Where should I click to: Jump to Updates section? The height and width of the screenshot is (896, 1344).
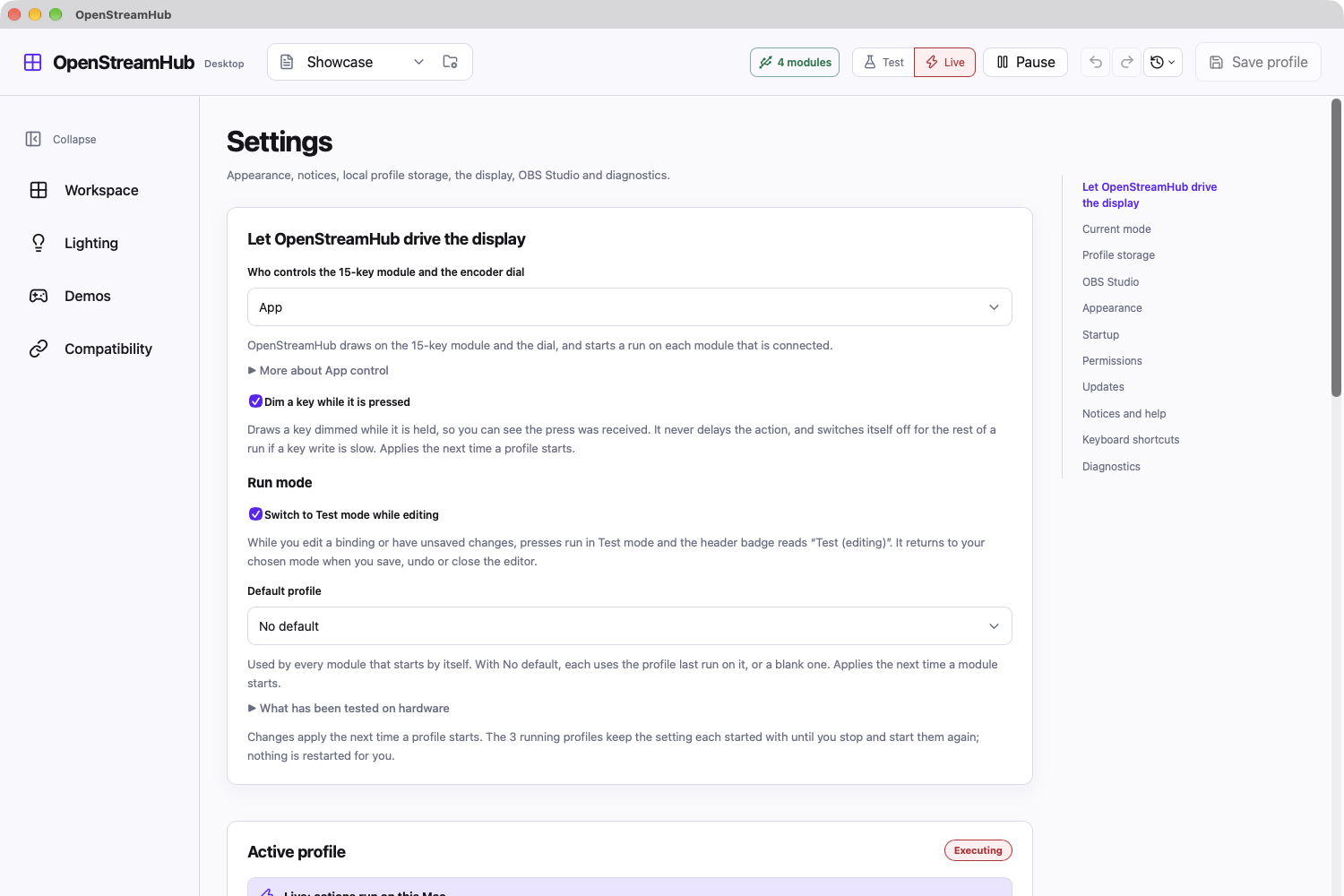coord(1103,387)
